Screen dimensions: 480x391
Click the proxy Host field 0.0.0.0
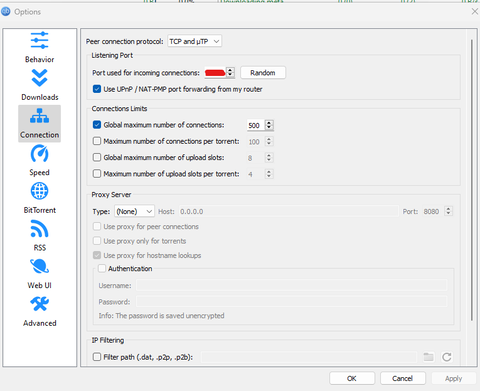[x=288, y=211]
